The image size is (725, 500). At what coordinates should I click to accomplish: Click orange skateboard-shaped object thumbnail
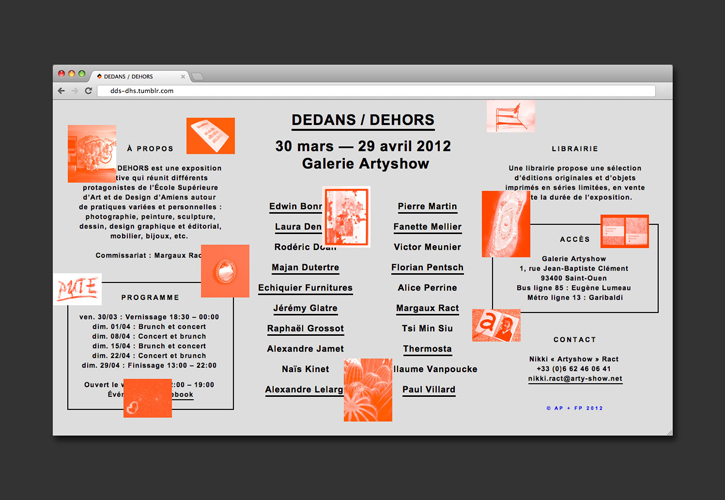click(506, 224)
